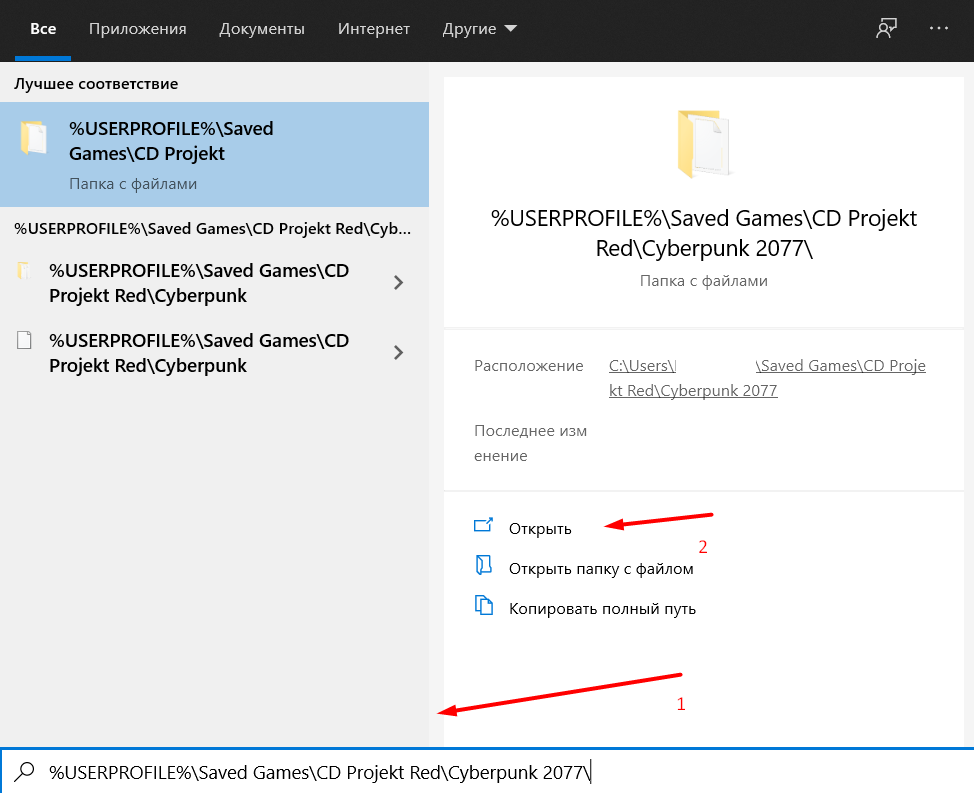974x793 pixels.
Task: Click the large folder preview icon
Action: click(x=704, y=144)
